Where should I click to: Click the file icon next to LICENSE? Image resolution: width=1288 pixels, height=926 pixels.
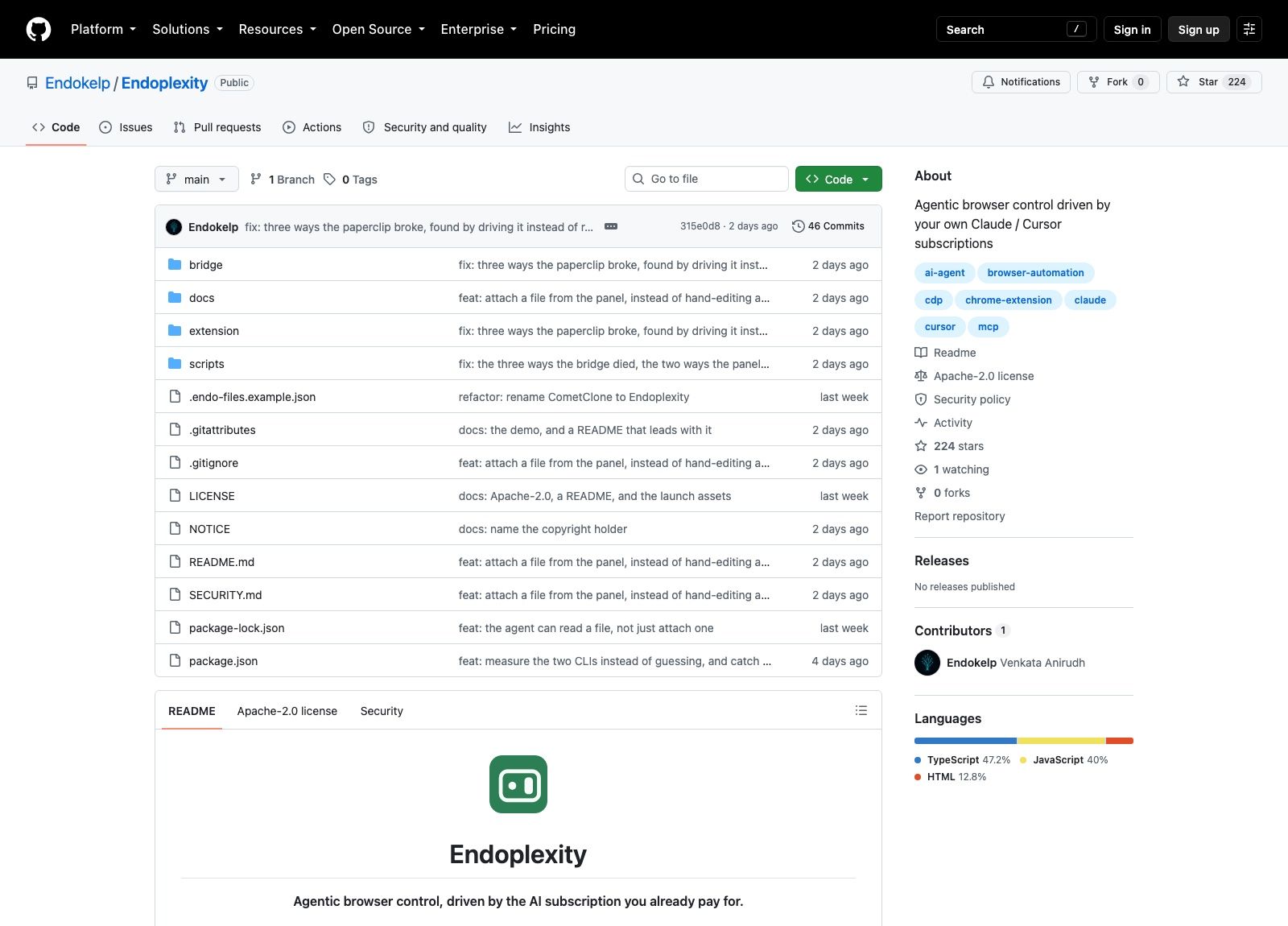tap(175, 495)
